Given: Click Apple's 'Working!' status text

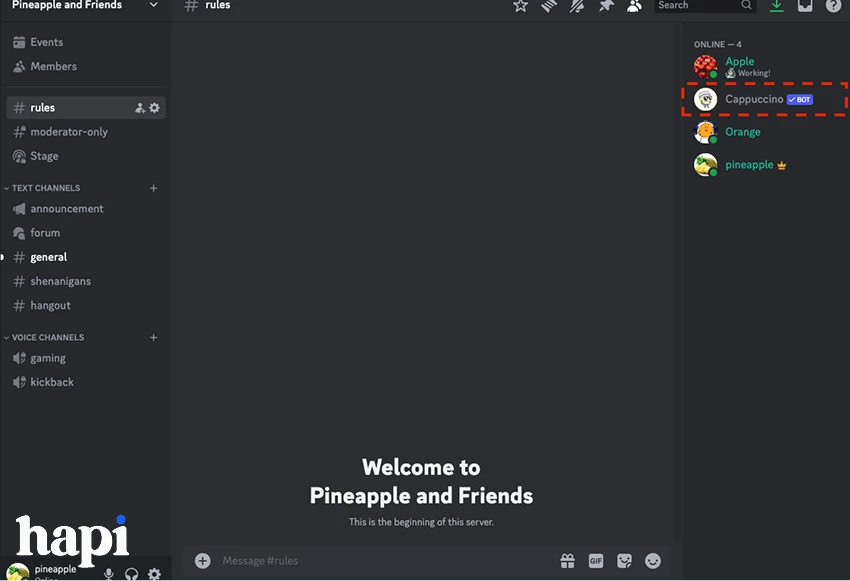Looking at the screenshot, I should [754, 73].
